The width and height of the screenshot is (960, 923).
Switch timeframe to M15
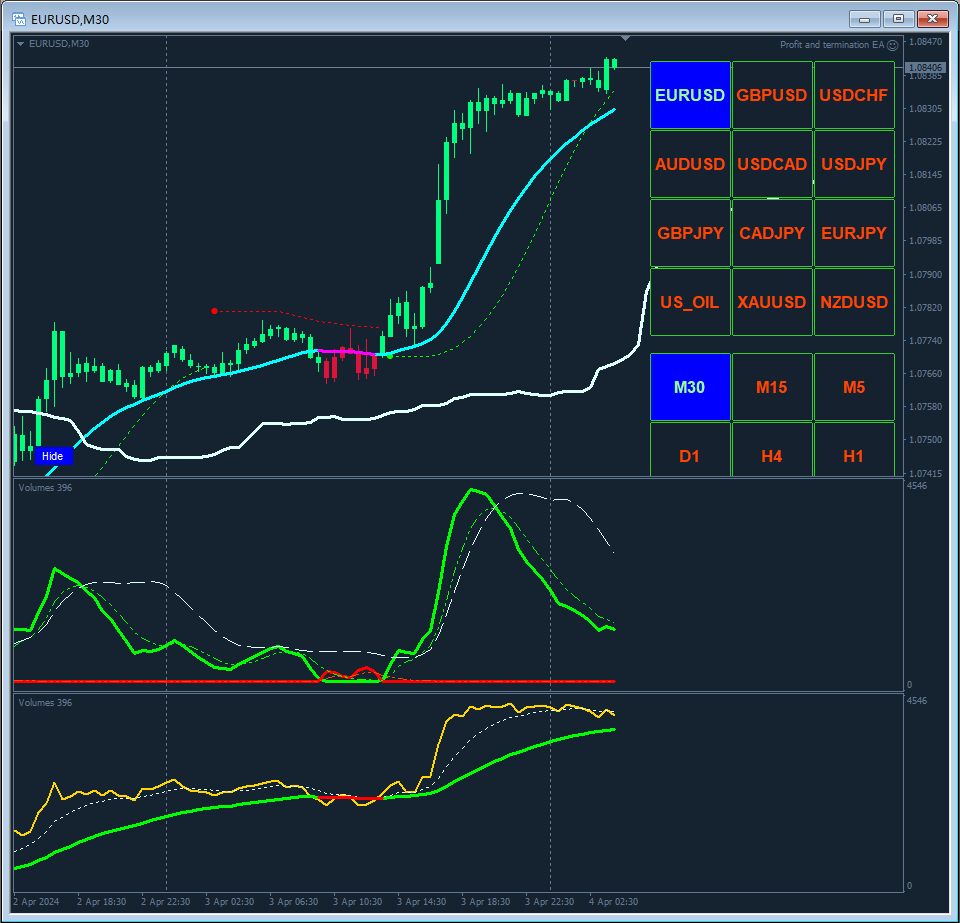pos(771,387)
